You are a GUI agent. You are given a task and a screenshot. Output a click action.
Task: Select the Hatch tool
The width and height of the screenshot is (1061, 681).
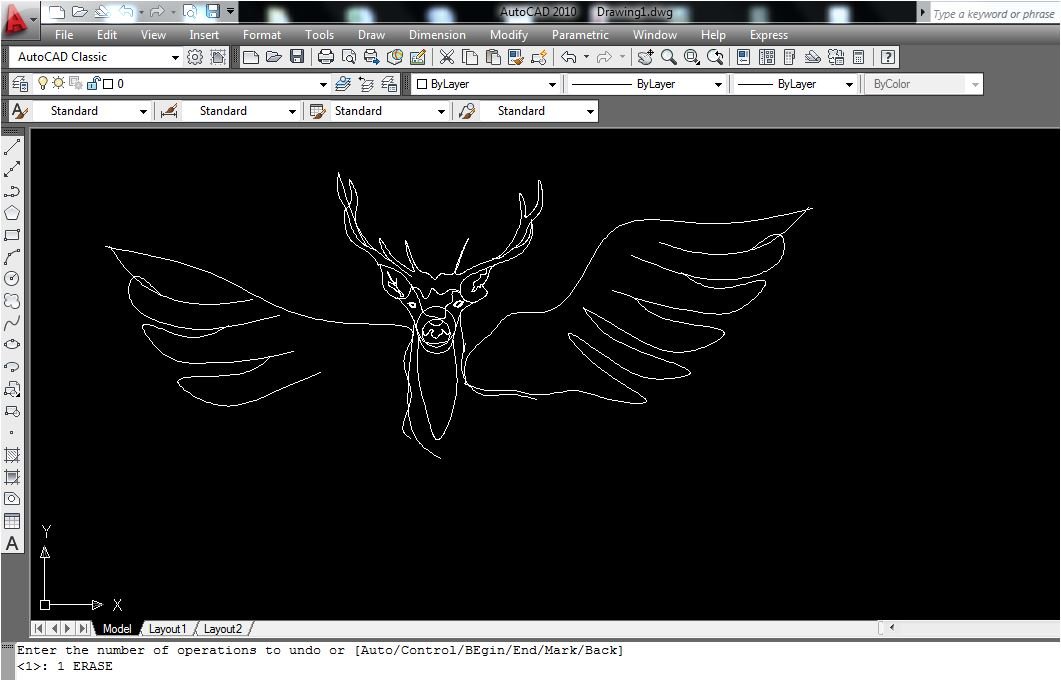pos(12,455)
